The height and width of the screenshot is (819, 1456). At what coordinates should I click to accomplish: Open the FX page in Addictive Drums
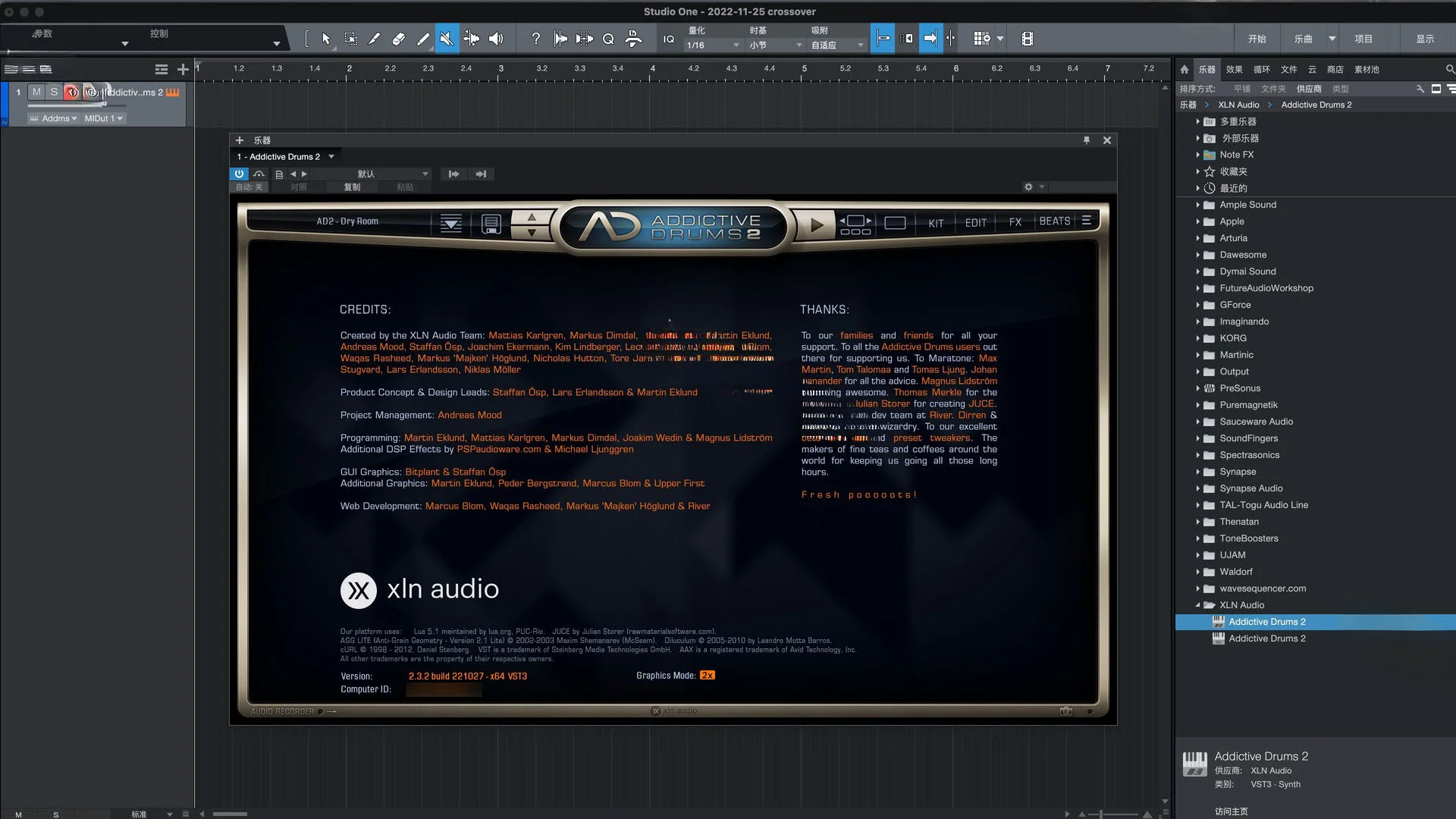point(1015,222)
